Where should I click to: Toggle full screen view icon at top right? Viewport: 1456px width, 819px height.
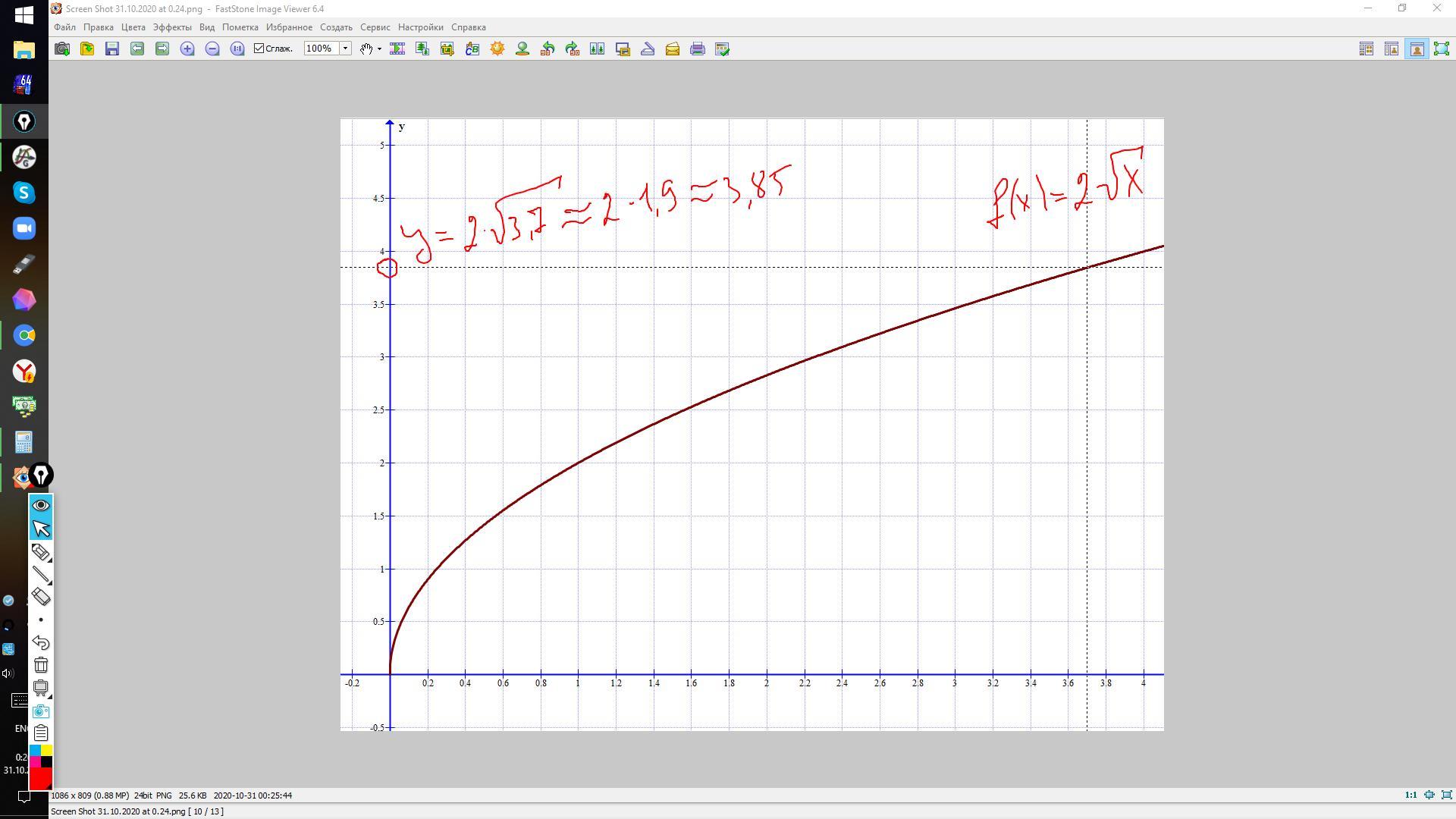pyautogui.click(x=1442, y=49)
